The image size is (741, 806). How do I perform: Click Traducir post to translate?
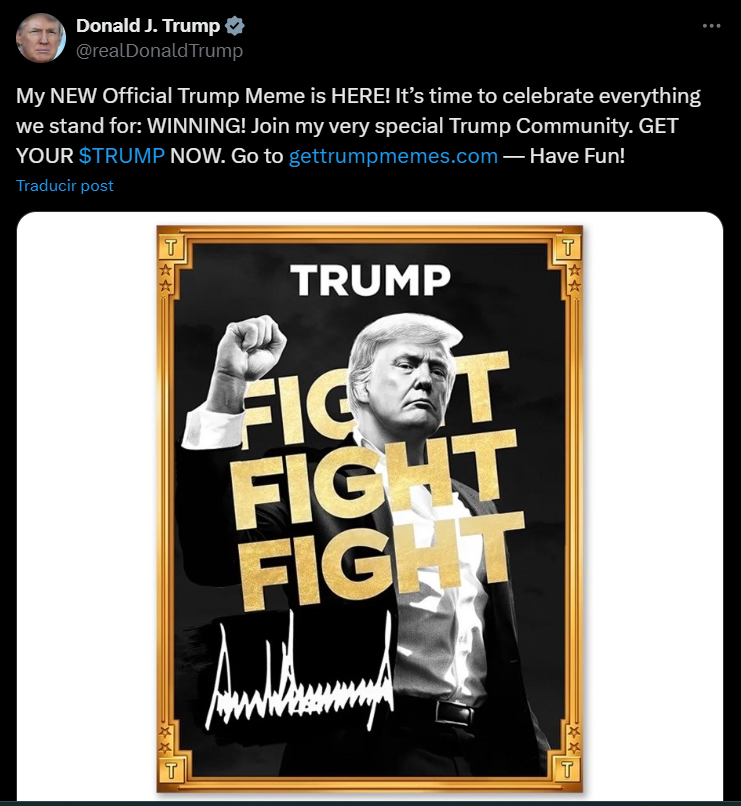[65, 185]
